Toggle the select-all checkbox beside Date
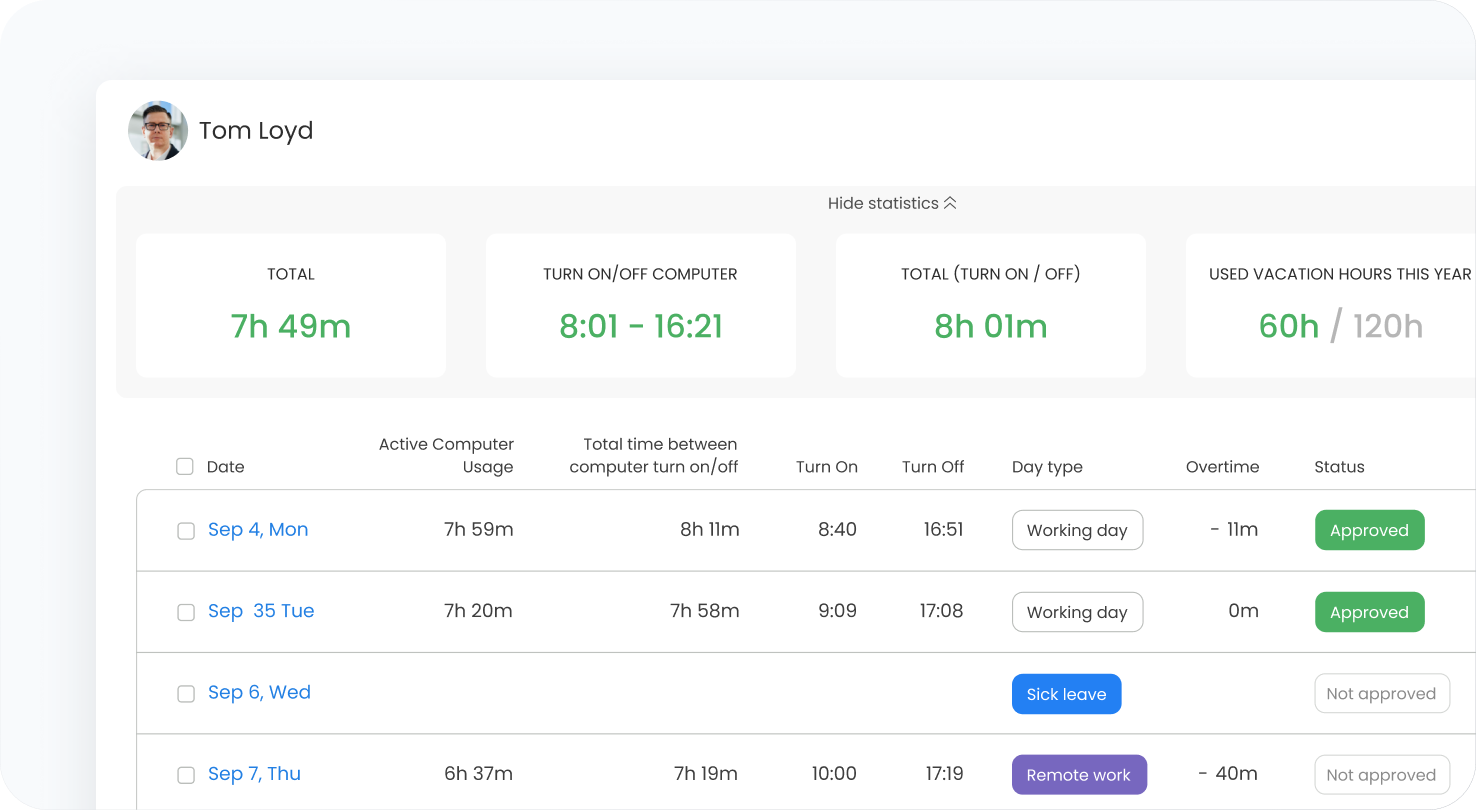1476x810 pixels. [x=185, y=466]
